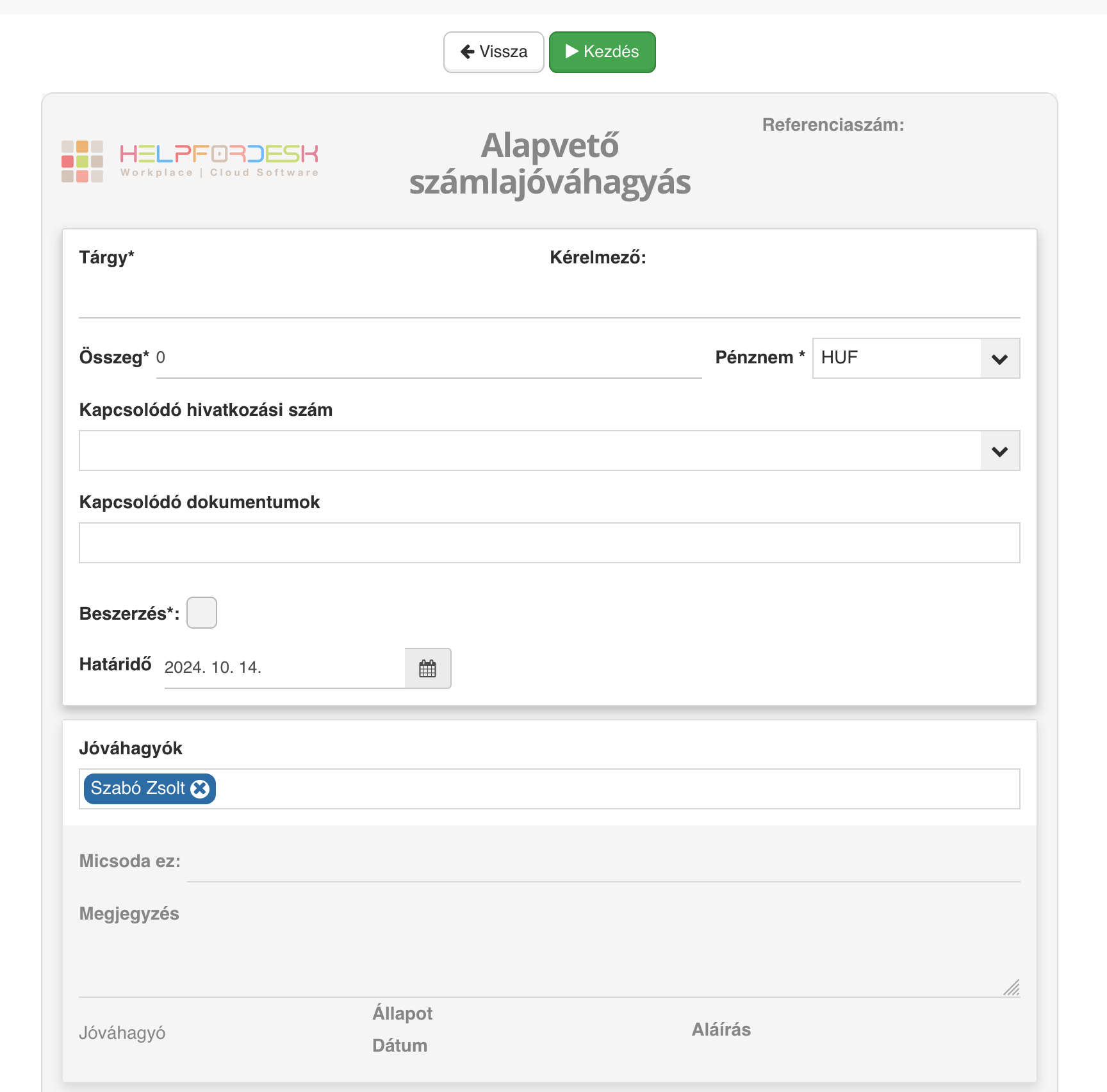Click the HelpForDesk logo
The image size is (1107, 1092).
(190, 161)
